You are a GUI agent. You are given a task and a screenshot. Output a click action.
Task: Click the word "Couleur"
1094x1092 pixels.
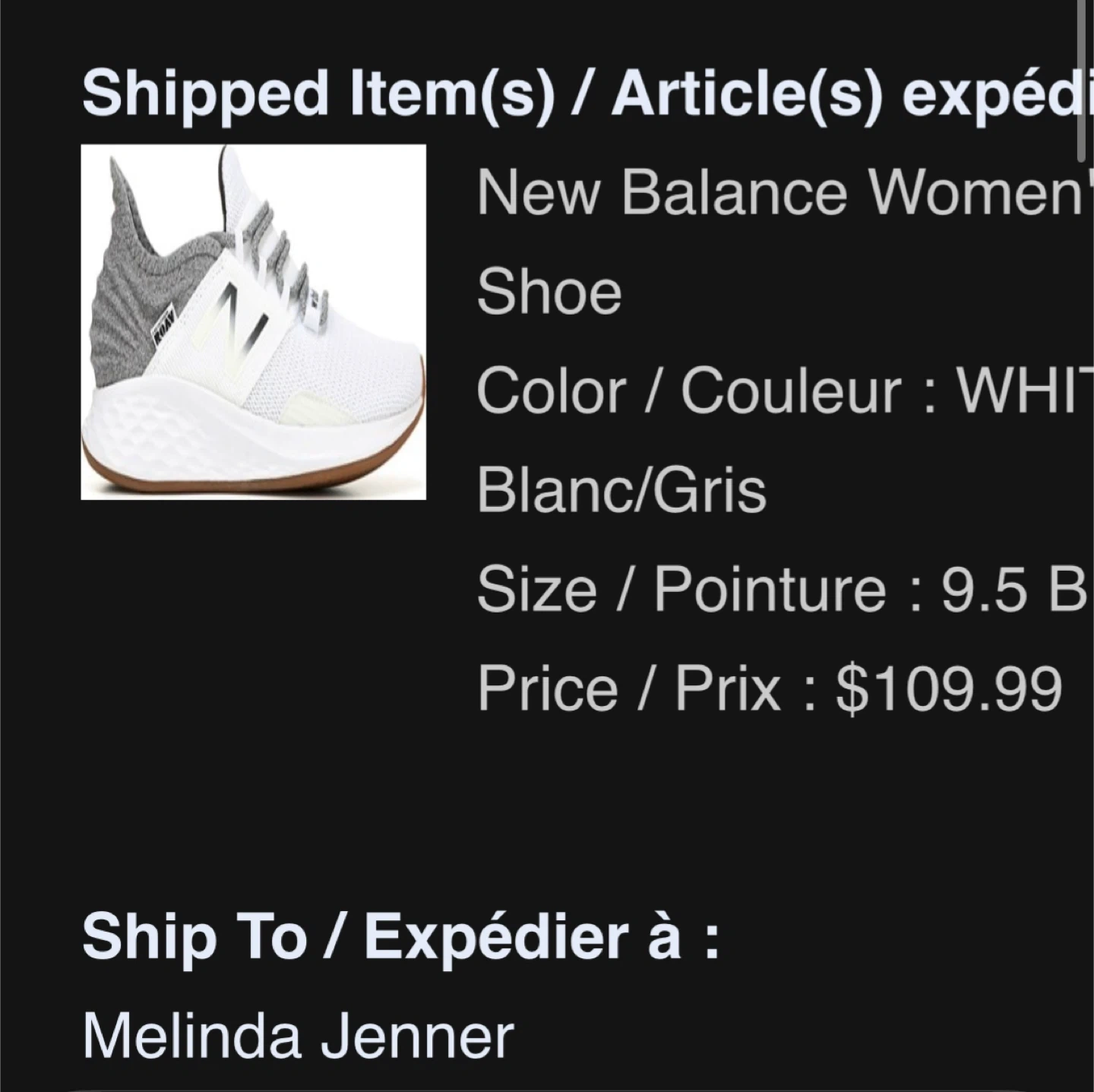(790, 391)
